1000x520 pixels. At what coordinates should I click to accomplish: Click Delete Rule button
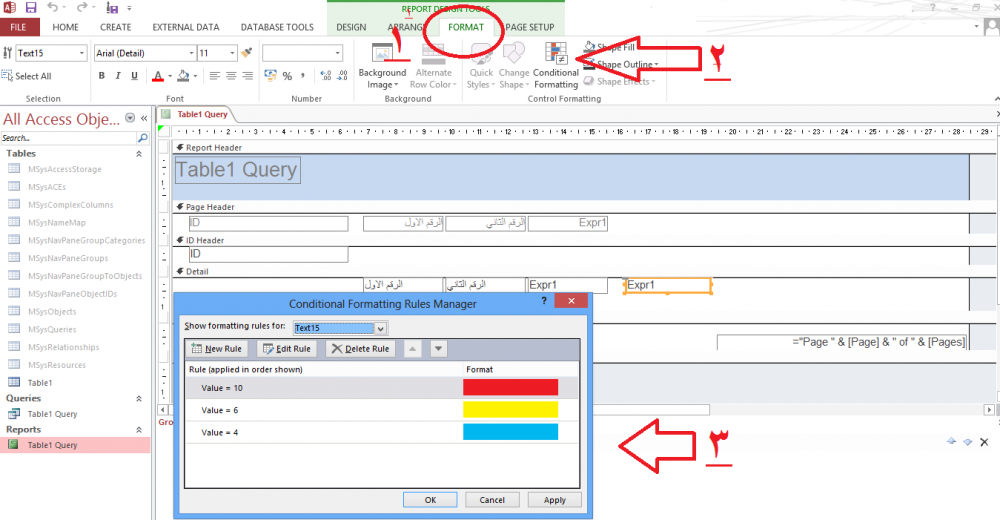coord(360,348)
